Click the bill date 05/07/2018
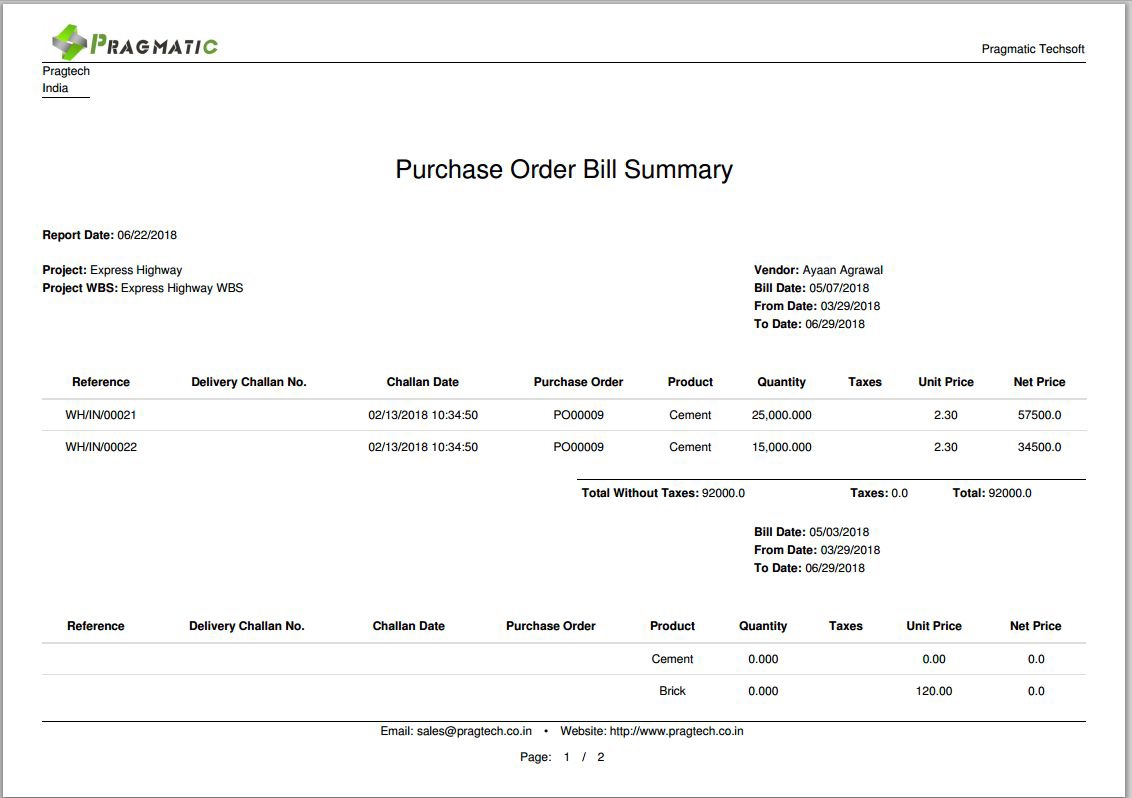The width and height of the screenshot is (1132, 798). tap(839, 288)
